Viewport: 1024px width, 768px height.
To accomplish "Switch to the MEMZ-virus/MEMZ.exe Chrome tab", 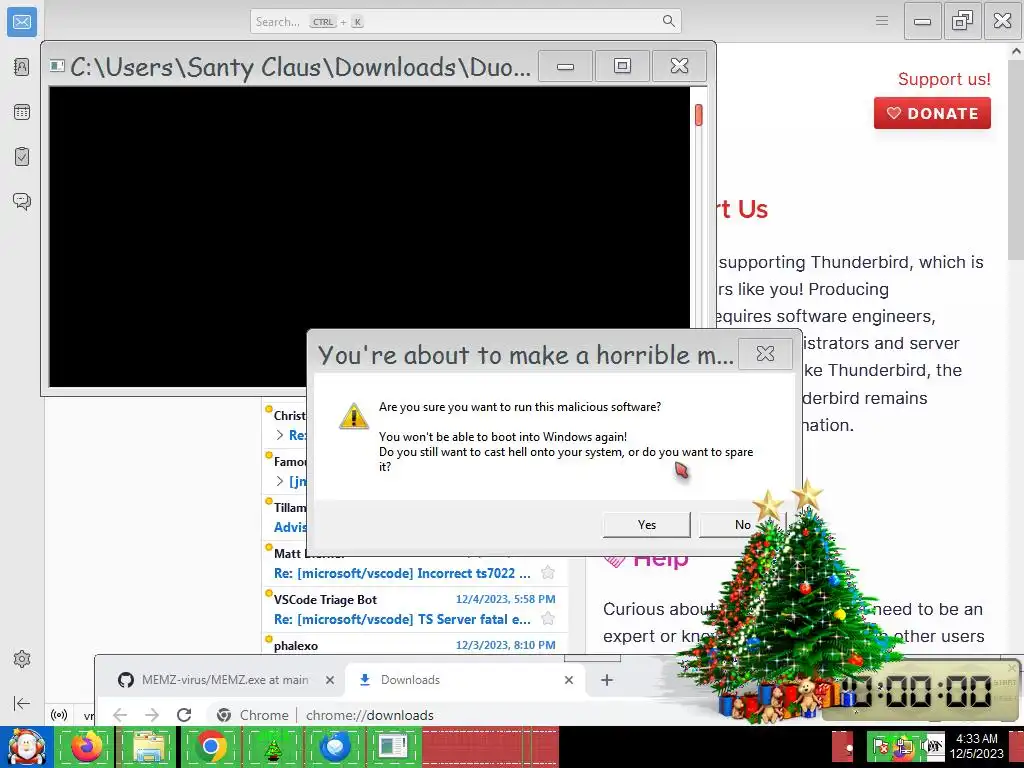I will (225, 680).
